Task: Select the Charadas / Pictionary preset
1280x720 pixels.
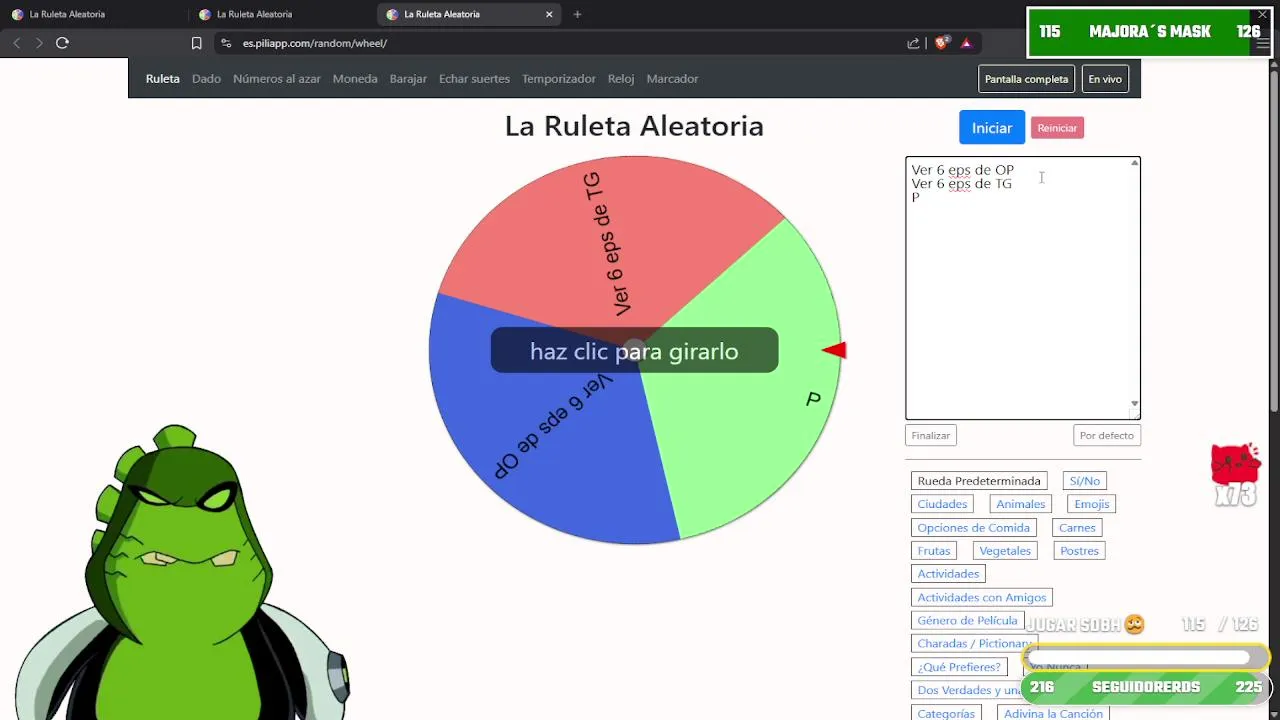Action: click(974, 644)
